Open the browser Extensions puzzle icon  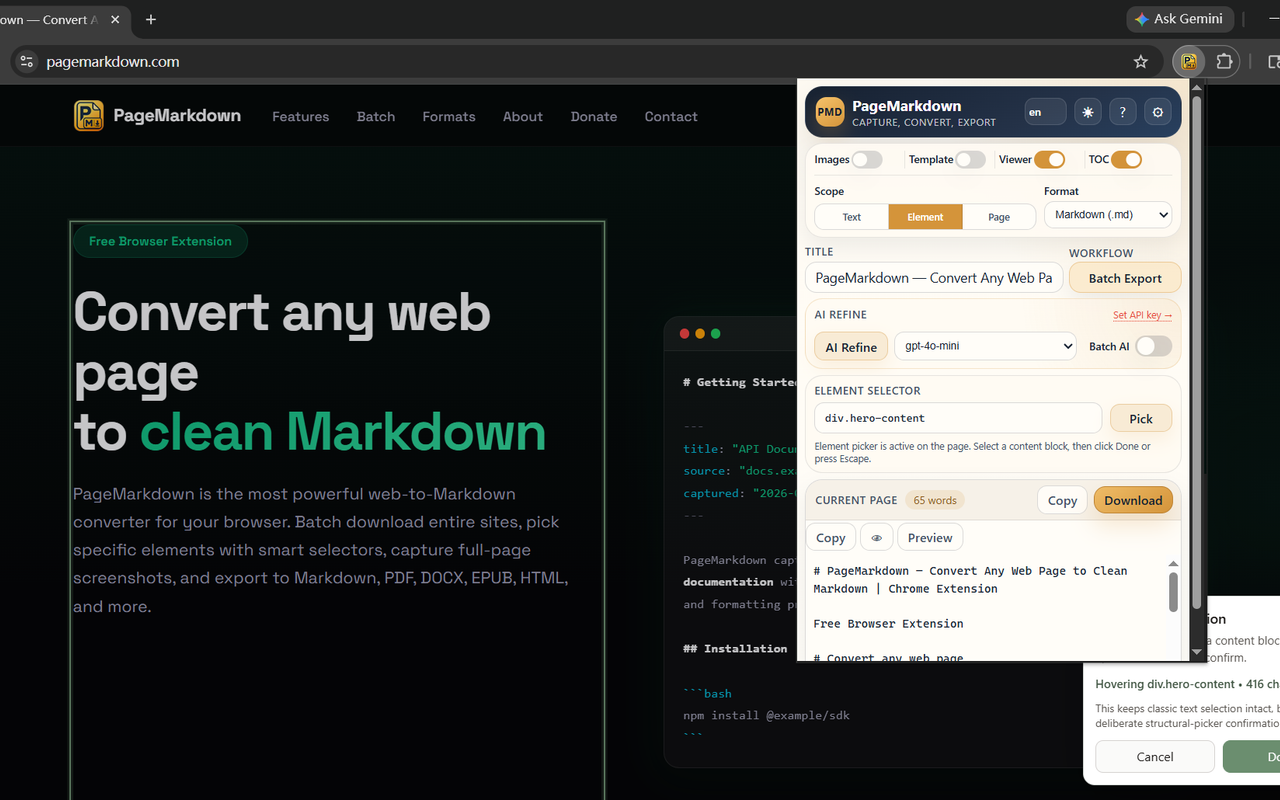1225,62
